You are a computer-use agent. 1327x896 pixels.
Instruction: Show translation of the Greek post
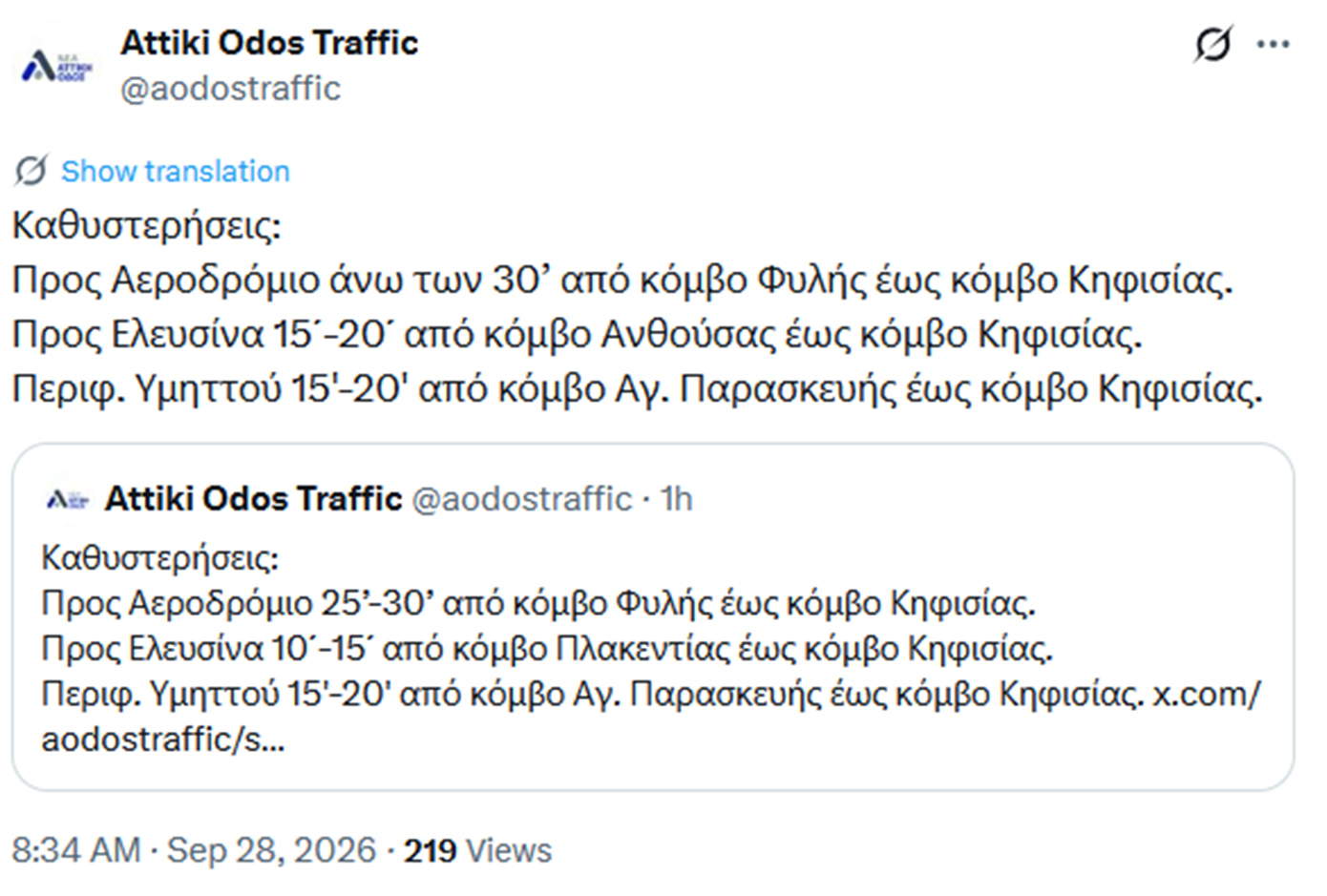point(175,171)
